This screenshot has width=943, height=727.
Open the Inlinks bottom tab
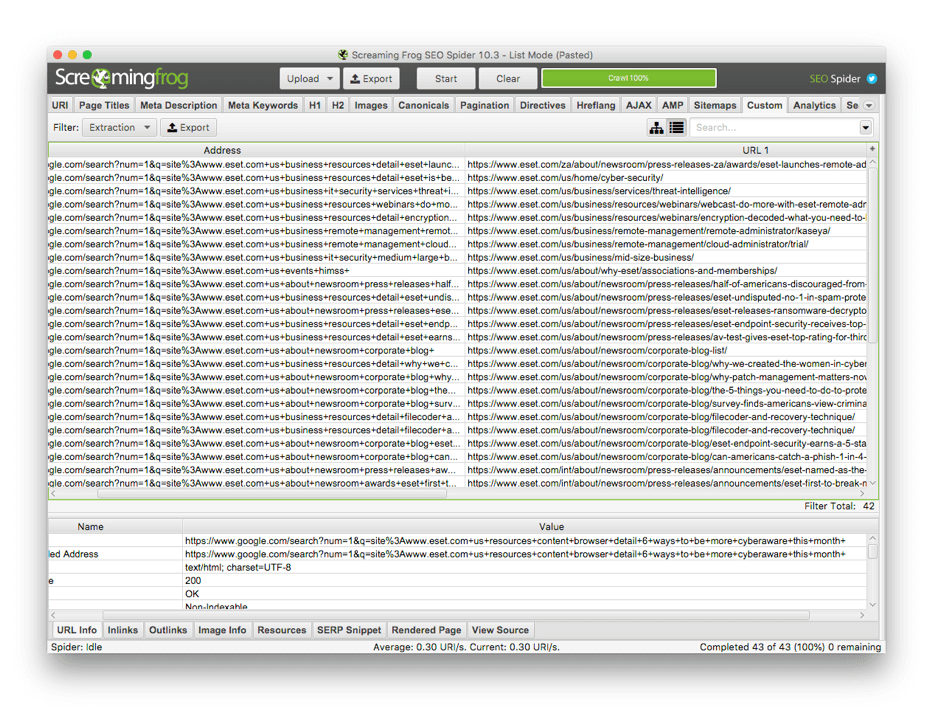123,630
